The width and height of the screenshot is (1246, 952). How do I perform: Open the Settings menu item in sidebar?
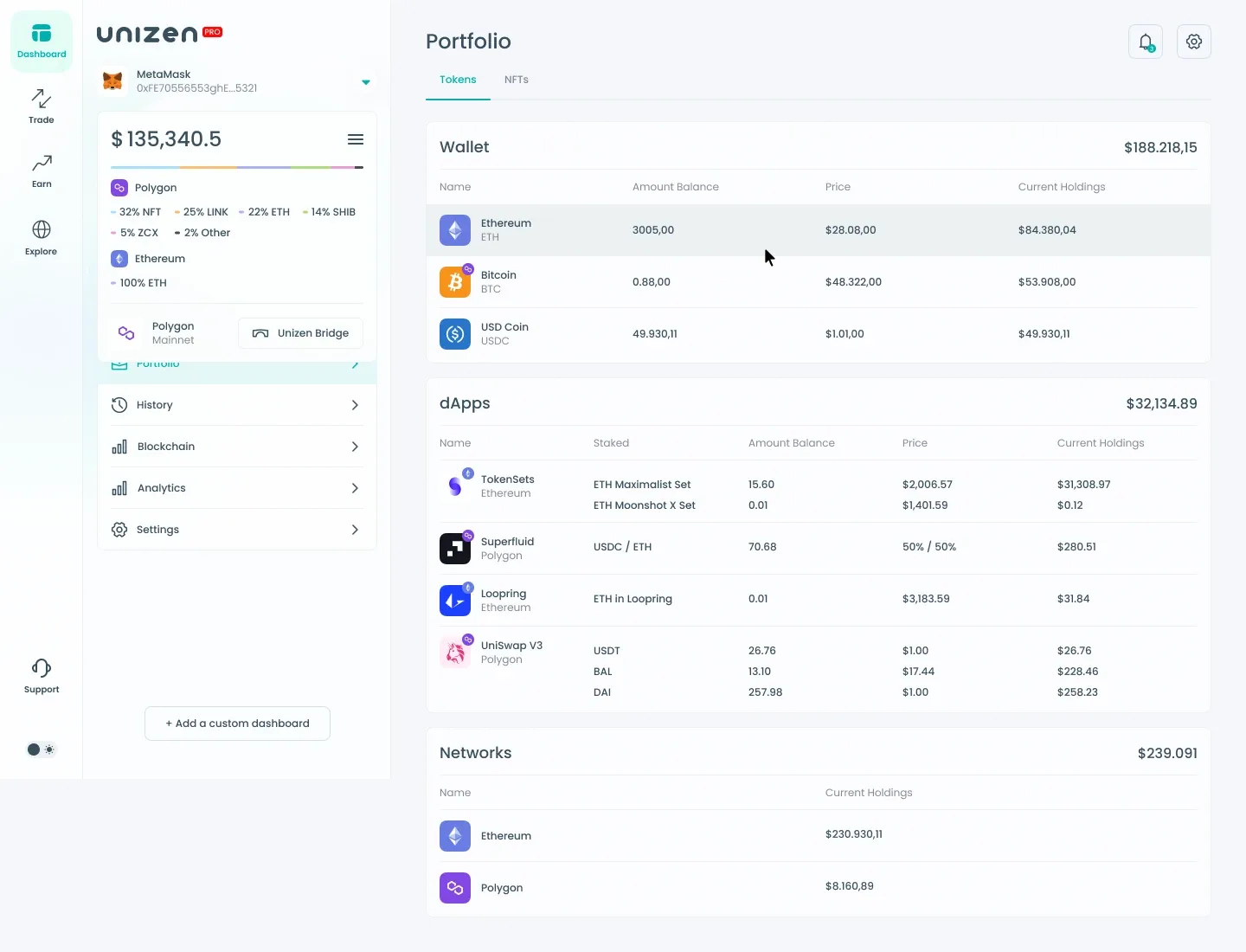click(237, 530)
